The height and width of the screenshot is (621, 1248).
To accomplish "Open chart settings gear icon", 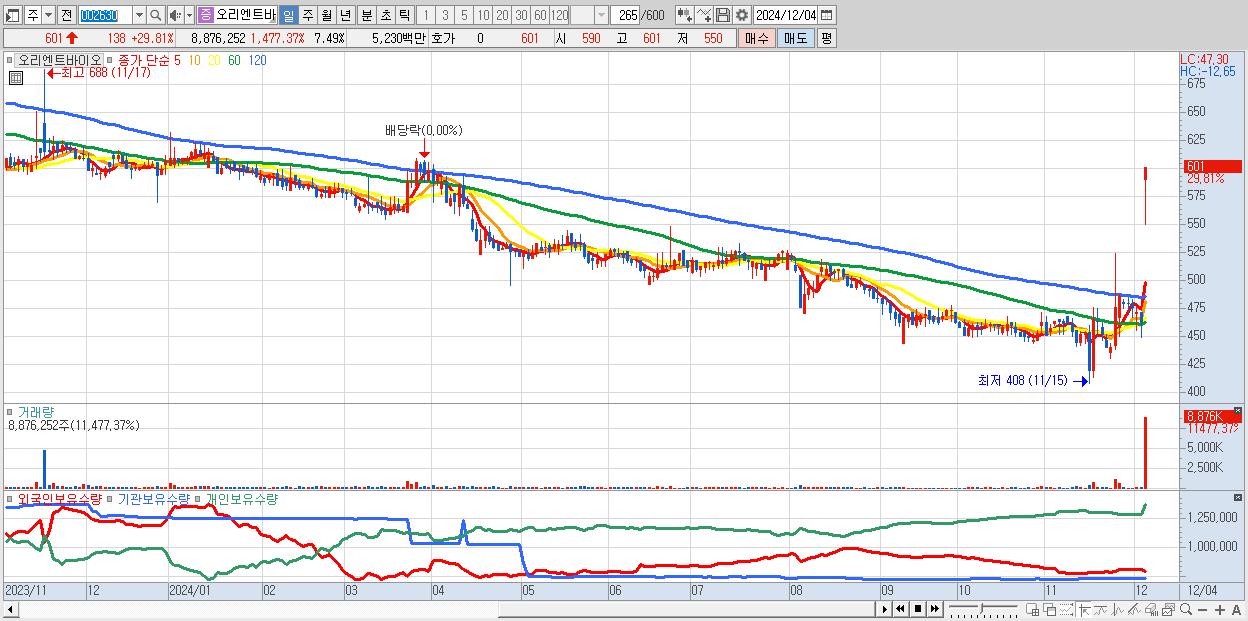I will point(741,15).
